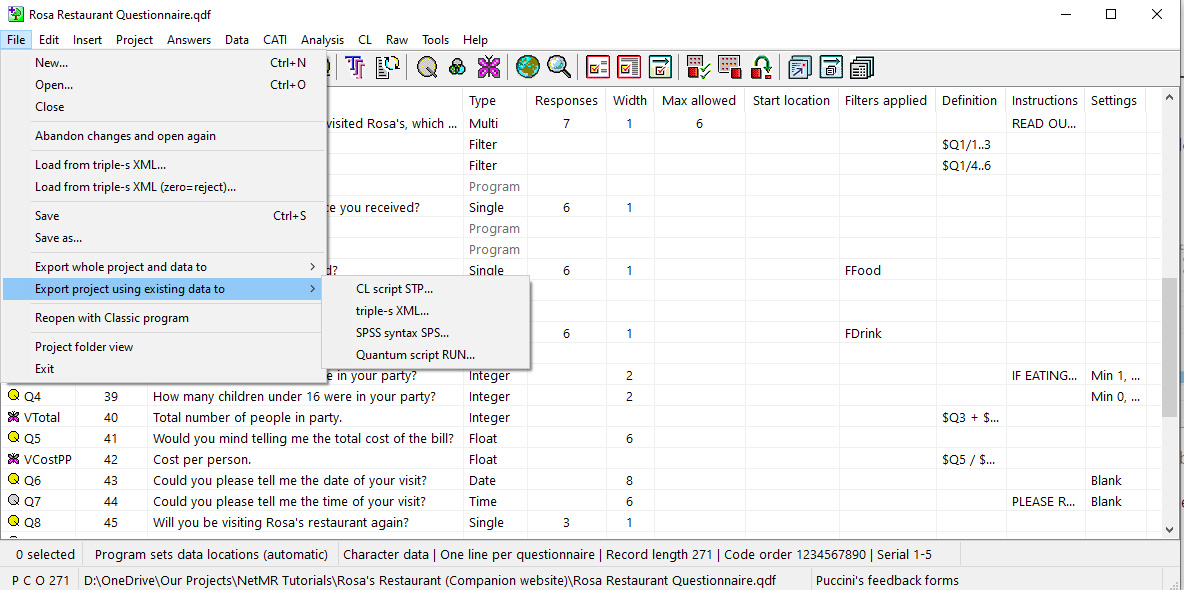Click the yellow magnifier lamp icon

click(x=425, y=67)
